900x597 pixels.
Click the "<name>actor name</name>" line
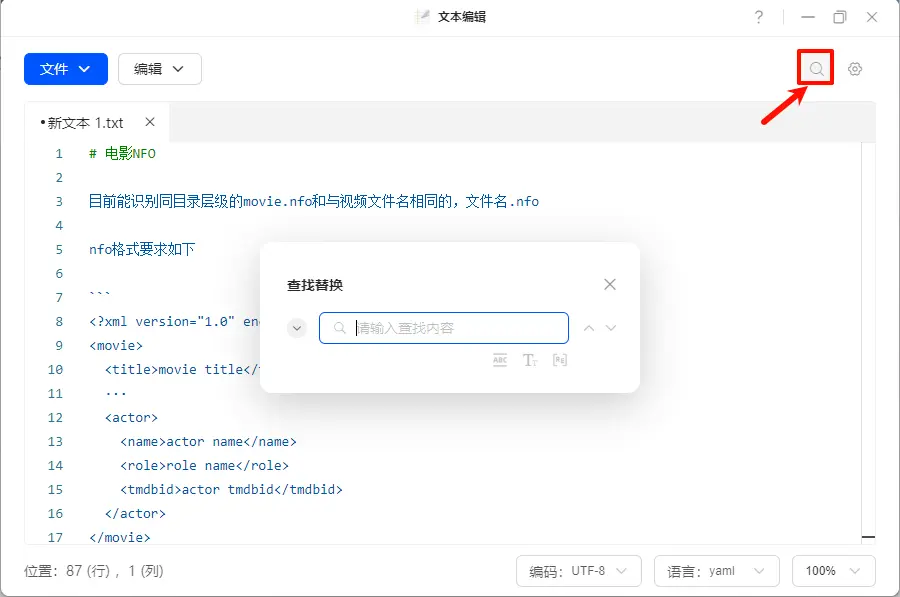(208, 442)
